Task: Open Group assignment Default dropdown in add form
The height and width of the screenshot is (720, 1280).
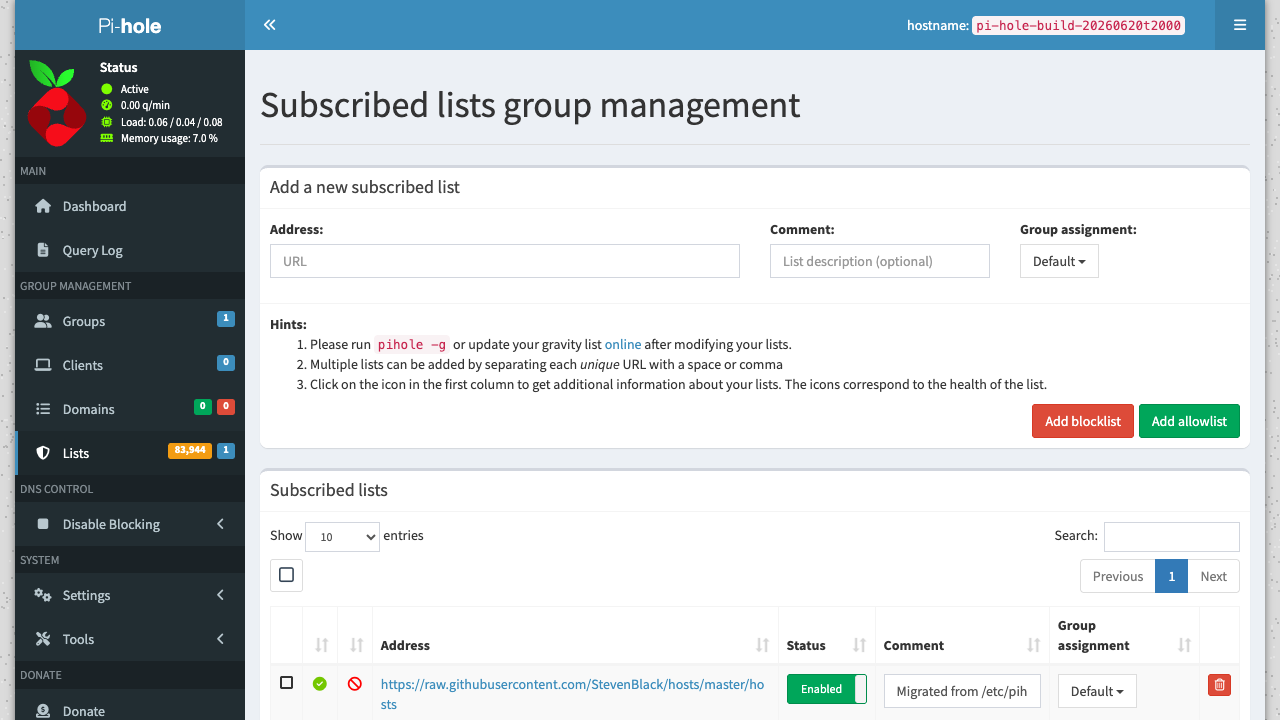Action: tap(1059, 261)
